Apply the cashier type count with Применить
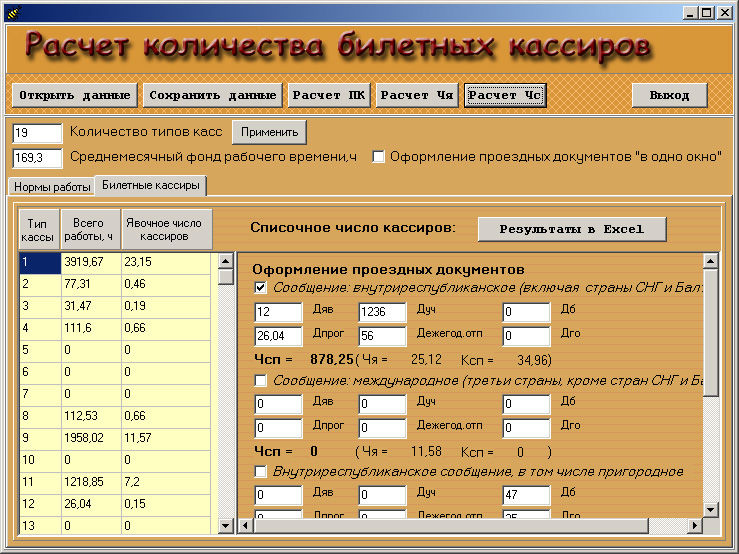Viewport: 739px width, 554px height. tap(269, 132)
